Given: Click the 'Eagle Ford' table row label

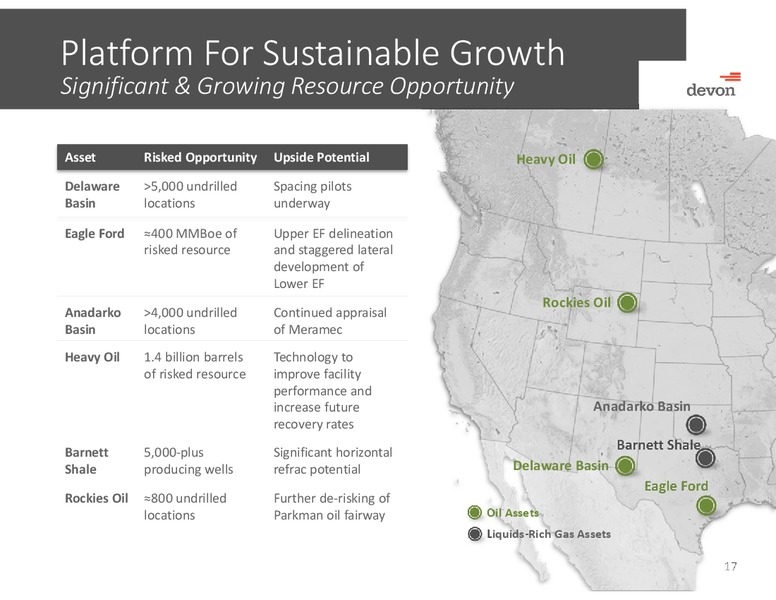Looking at the screenshot, I should pos(95,233).
